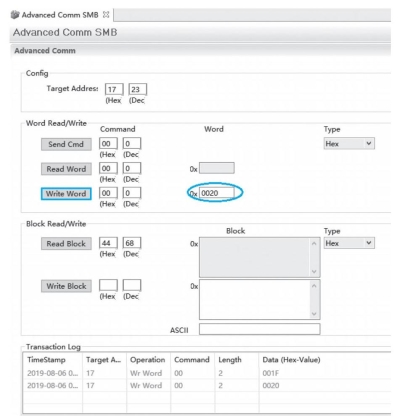Click Write Word command Hex field
Image resolution: width=401 pixels, height=416 pixels.
click(108, 193)
